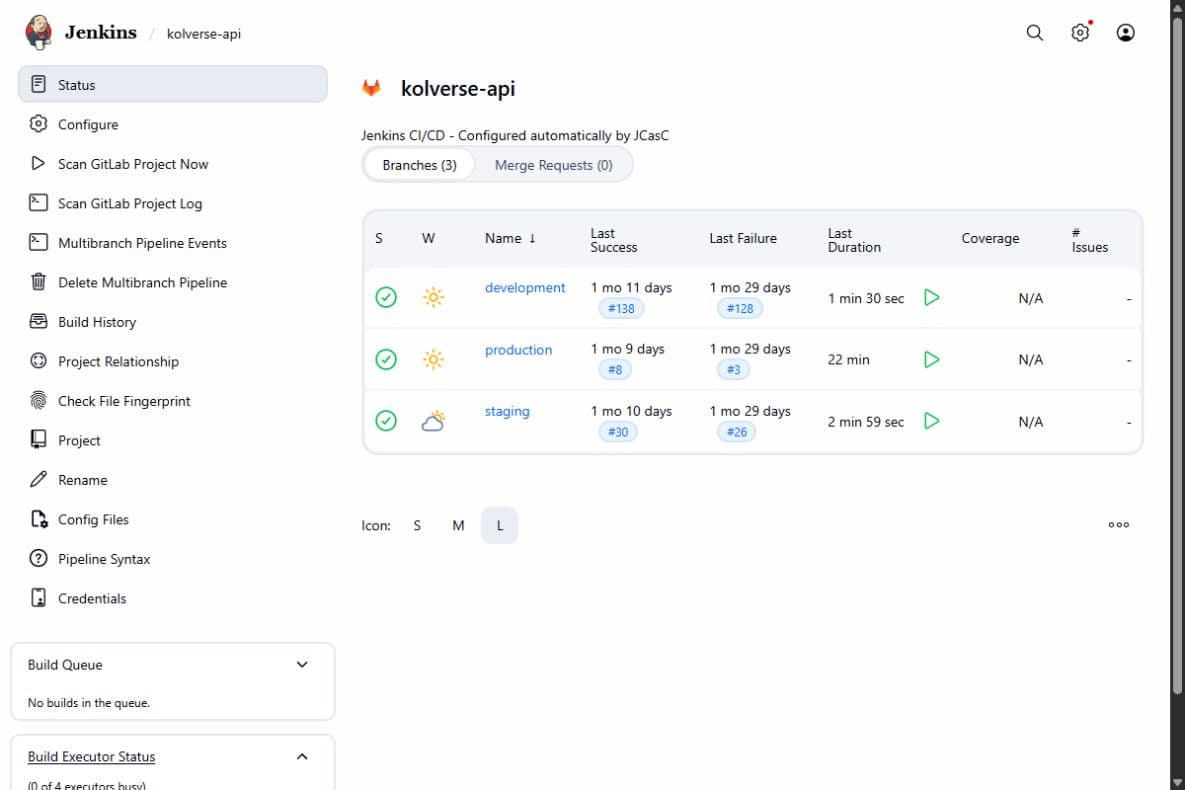The image size is (1185, 790).
Task: Open the production branch link
Action: pos(518,349)
